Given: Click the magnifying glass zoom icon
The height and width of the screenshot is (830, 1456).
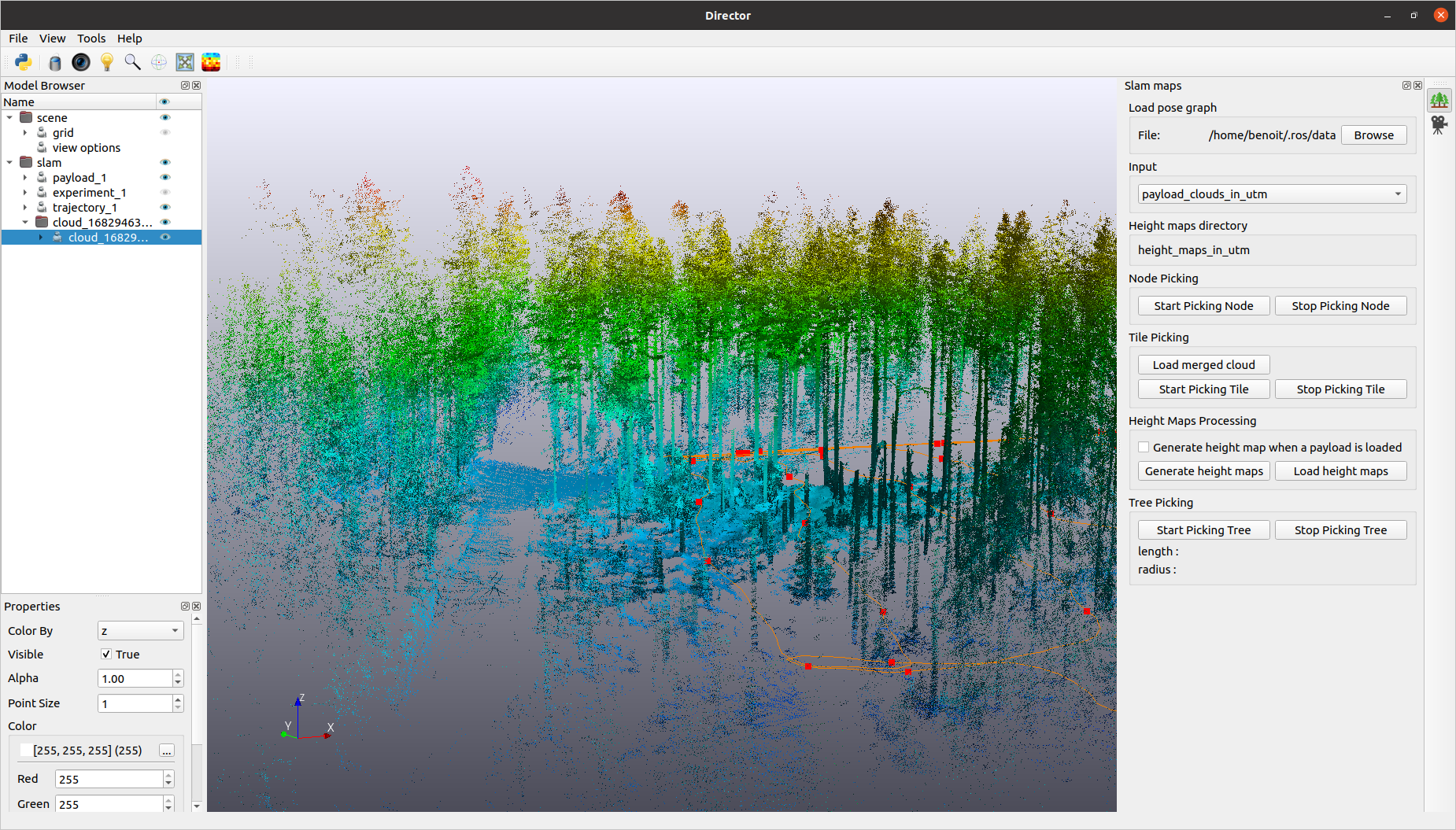Looking at the screenshot, I should click(x=133, y=62).
